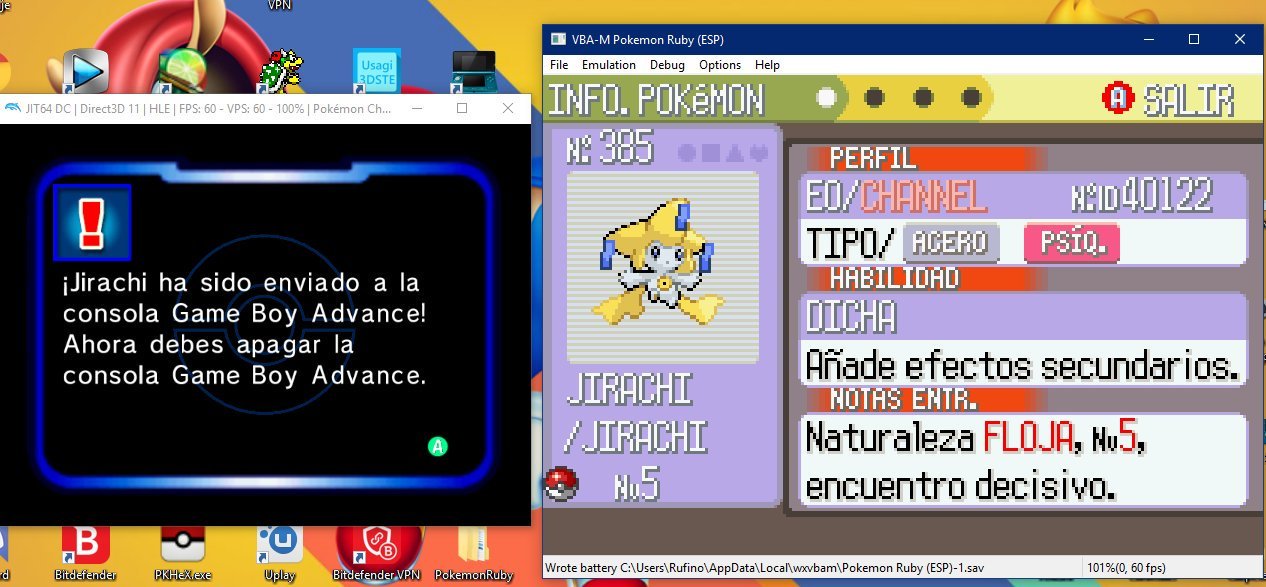
Task: Click the VBA-M window title bar icon
Action: [x=558, y=39]
